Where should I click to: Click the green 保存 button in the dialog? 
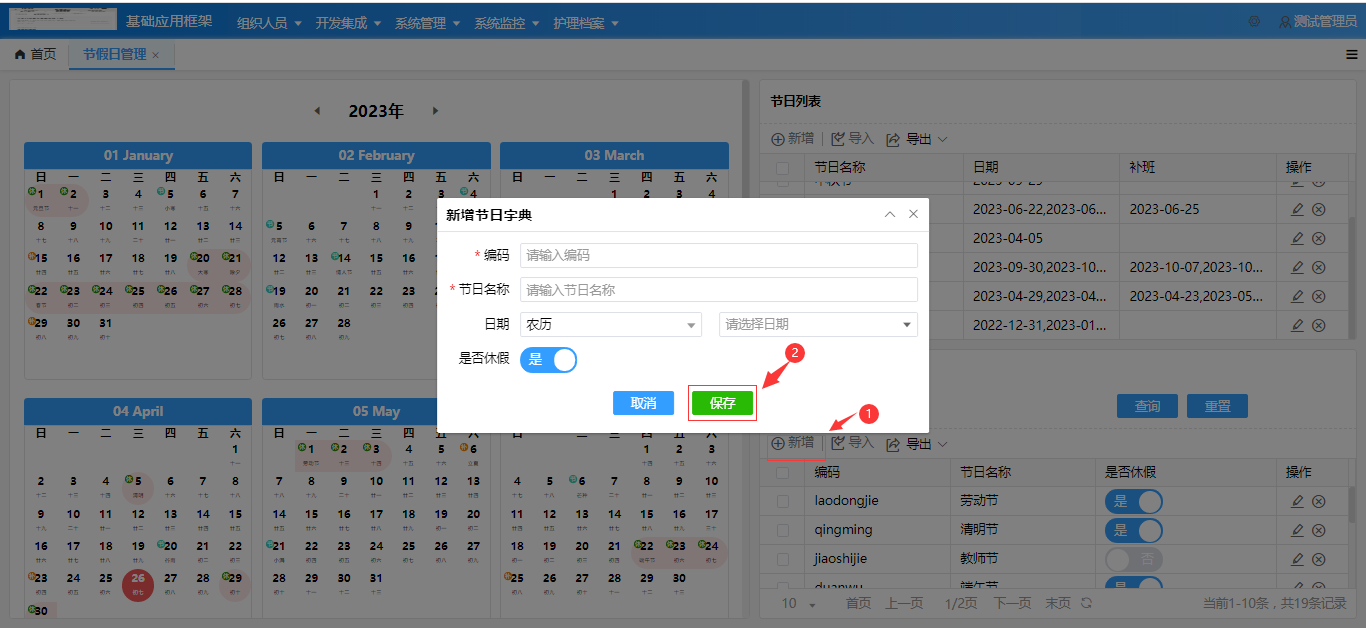tap(722, 402)
